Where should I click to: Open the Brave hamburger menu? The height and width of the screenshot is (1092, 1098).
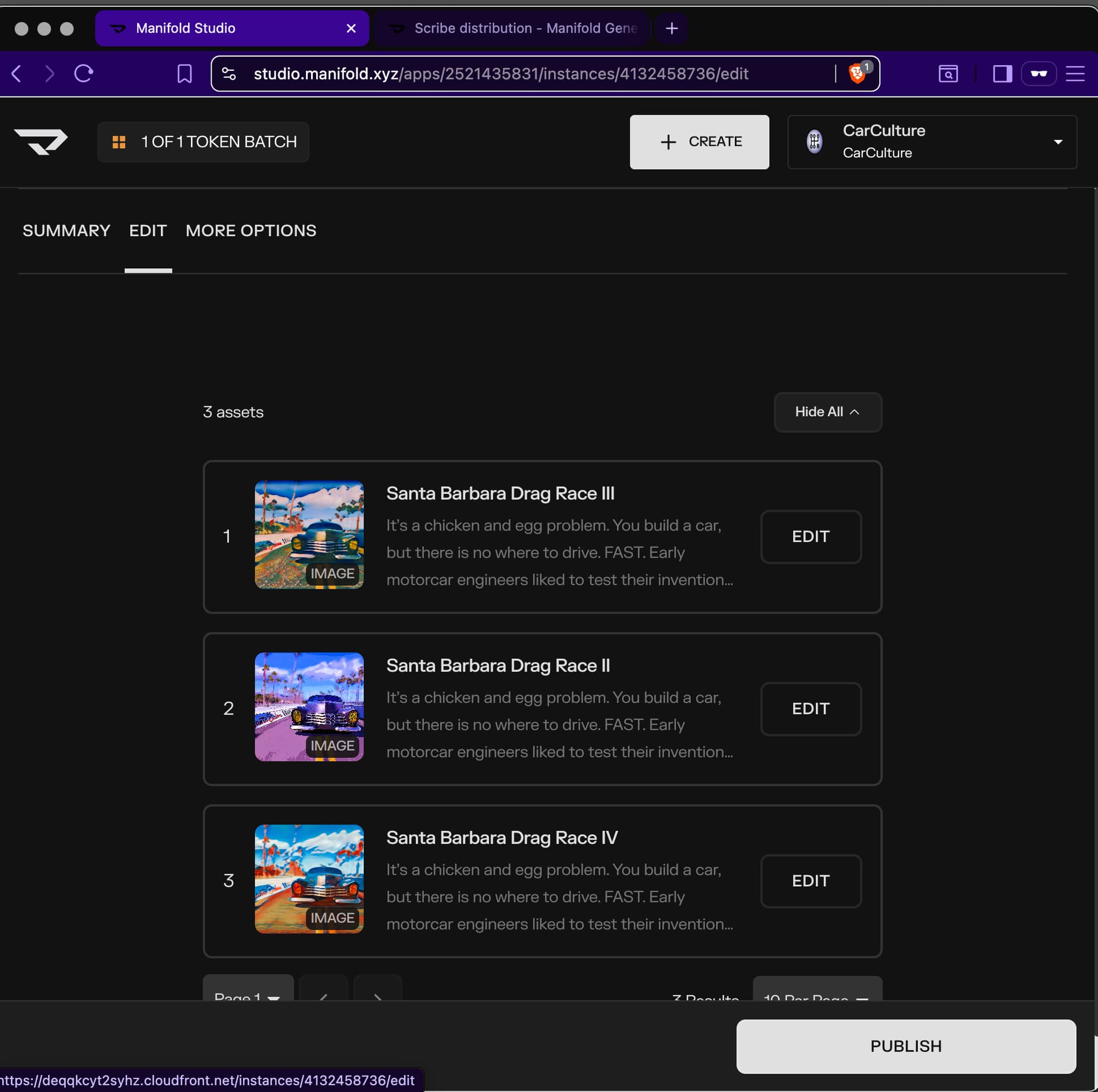click(x=1075, y=74)
